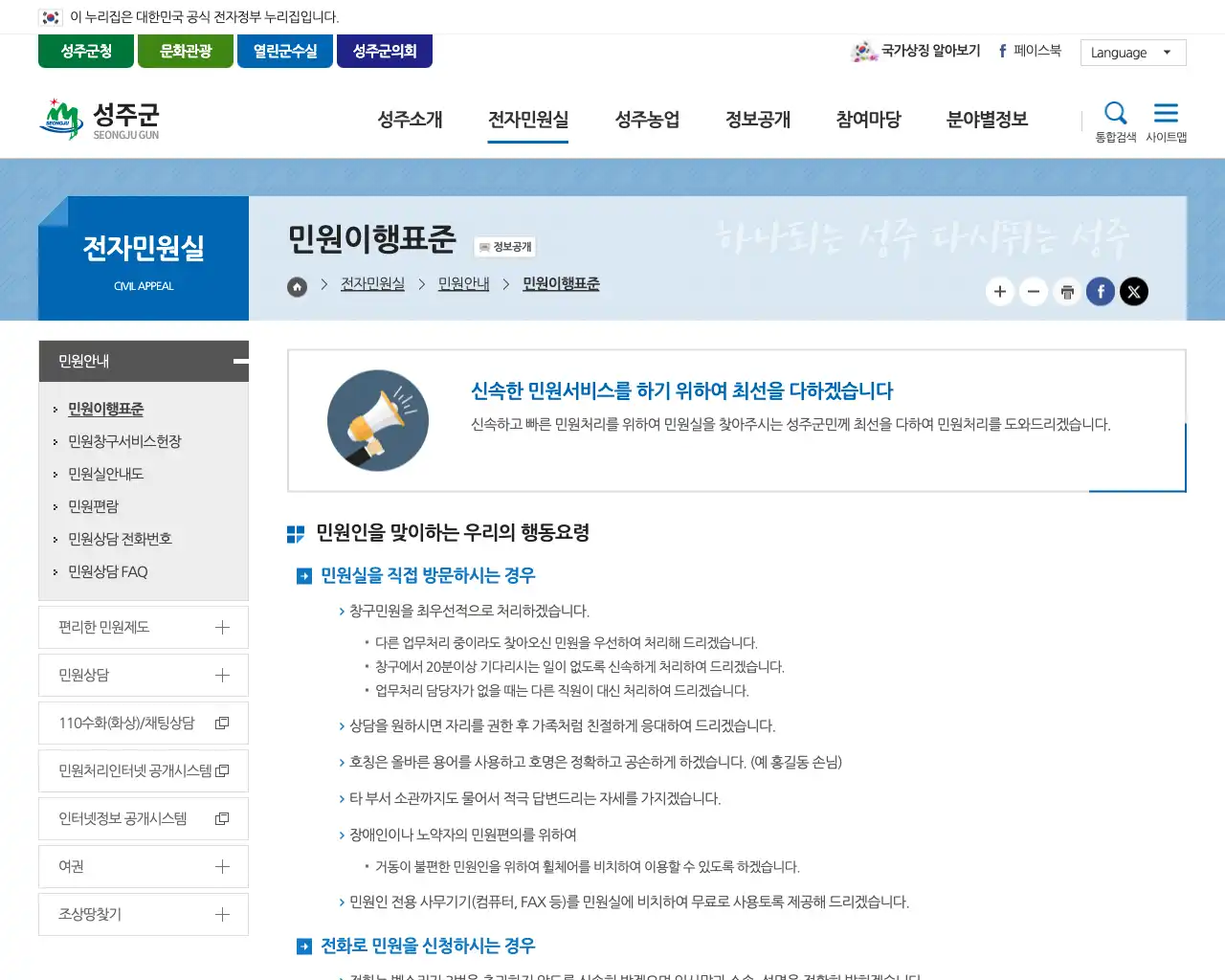Open 민원처리인터넷 공개시스템 external link icon

(222, 771)
